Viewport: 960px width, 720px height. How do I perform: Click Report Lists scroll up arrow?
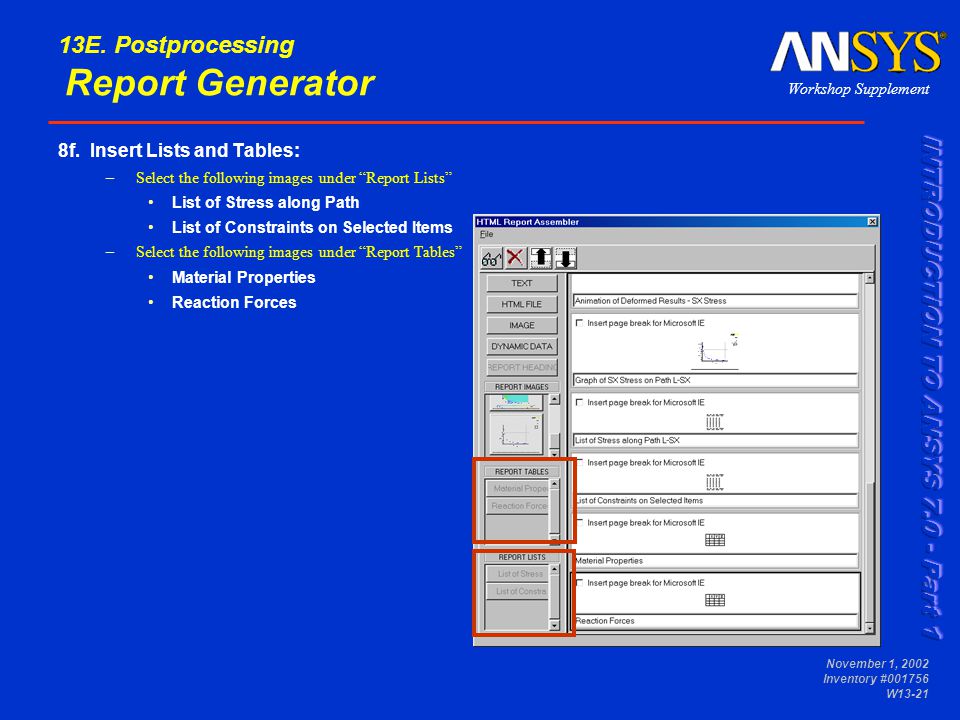point(554,569)
